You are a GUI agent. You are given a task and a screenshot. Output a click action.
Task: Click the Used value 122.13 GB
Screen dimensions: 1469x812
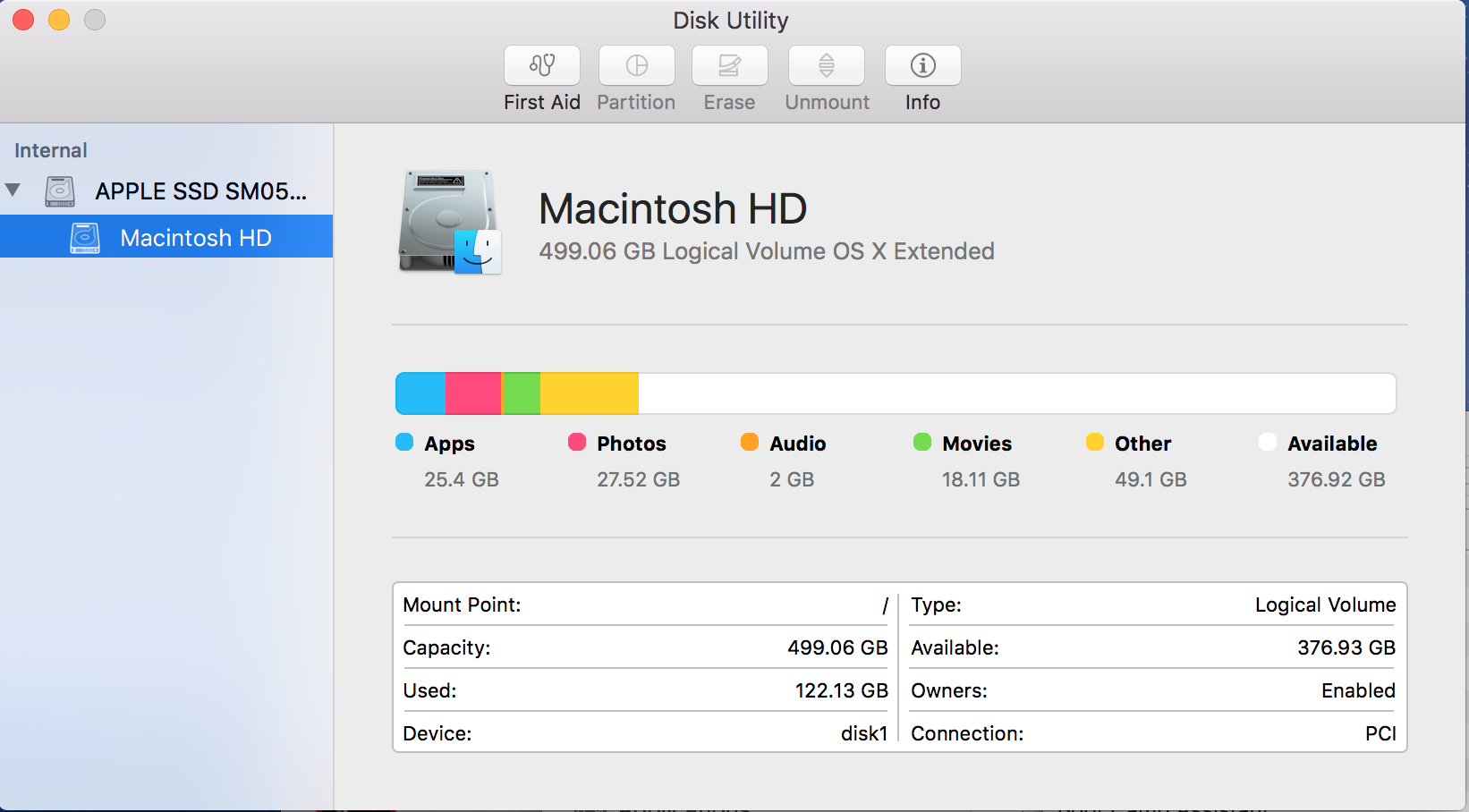[x=842, y=690]
